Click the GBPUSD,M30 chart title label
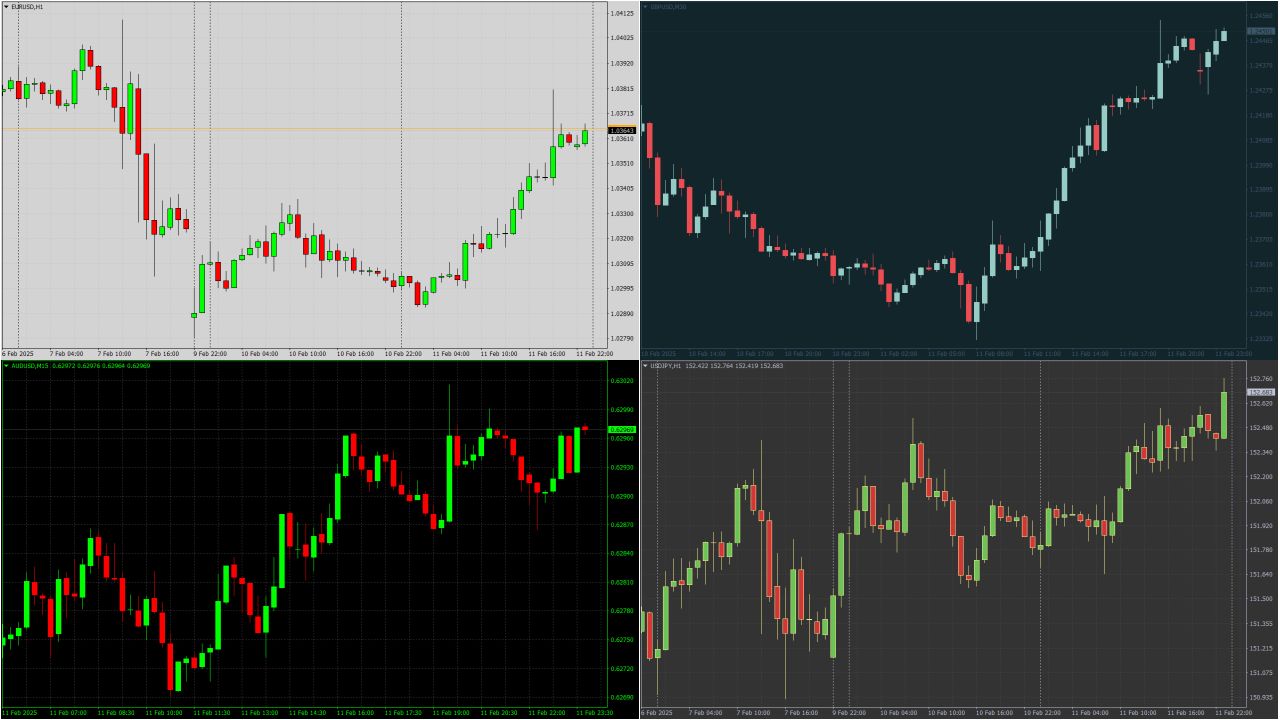 [670, 7]
